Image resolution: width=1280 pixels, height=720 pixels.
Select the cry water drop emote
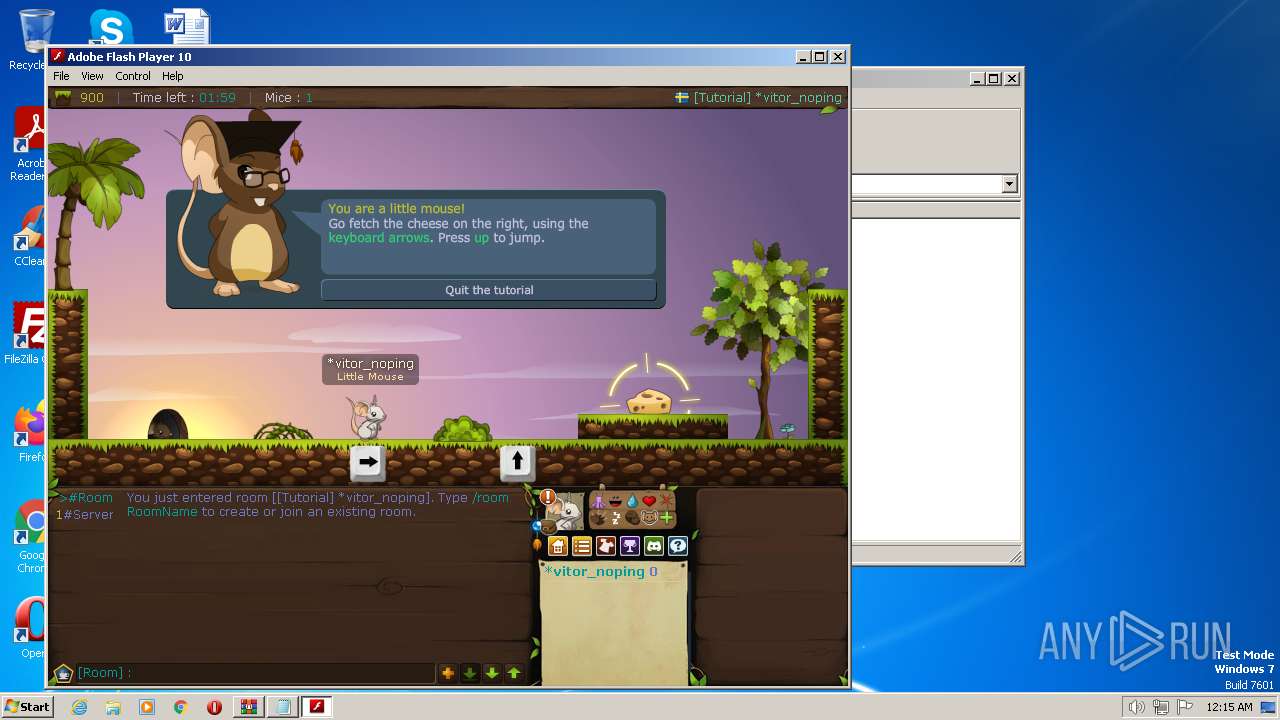click(x=632, y=502)
